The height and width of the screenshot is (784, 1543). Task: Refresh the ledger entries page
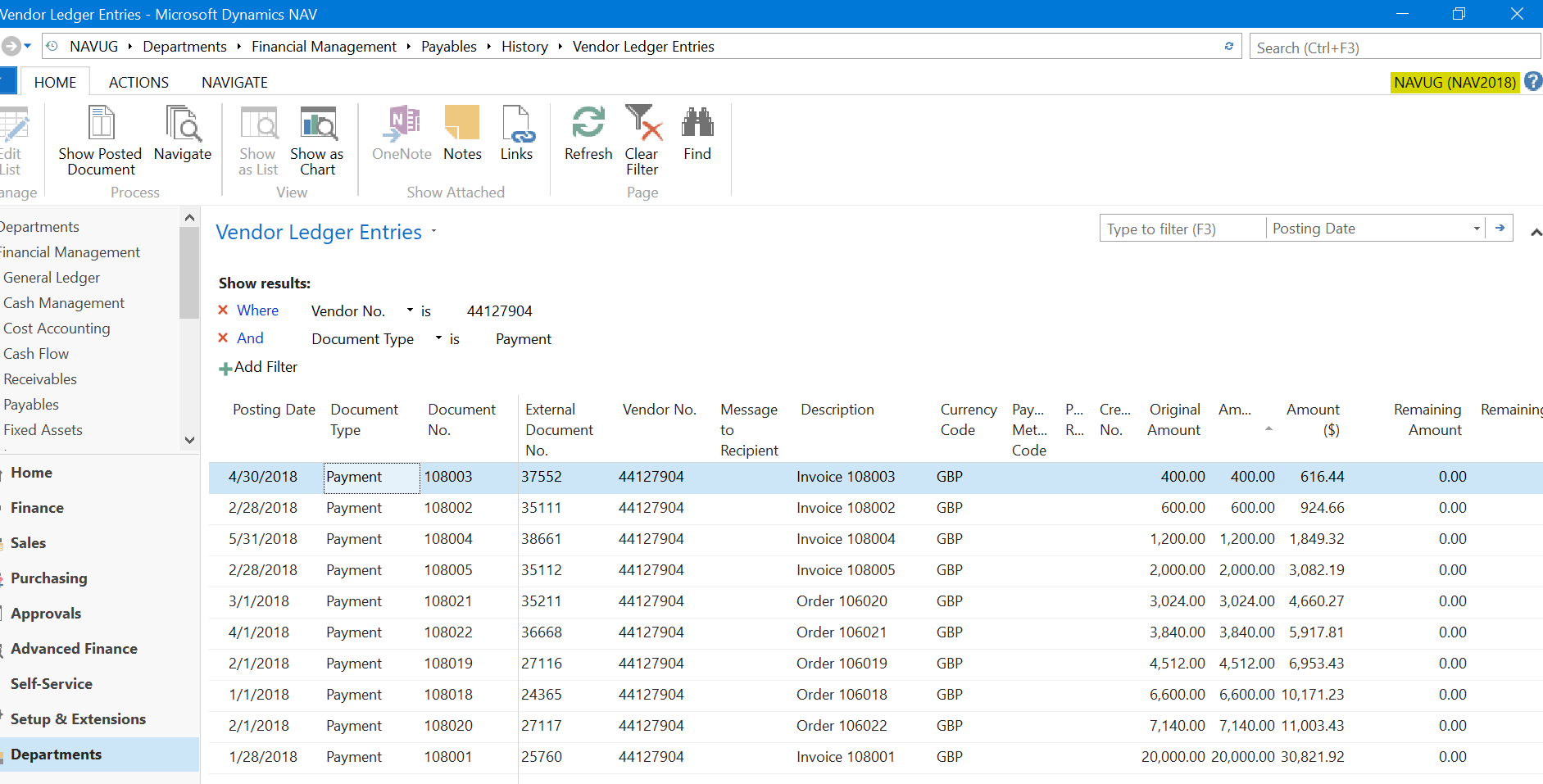(588, 134)
